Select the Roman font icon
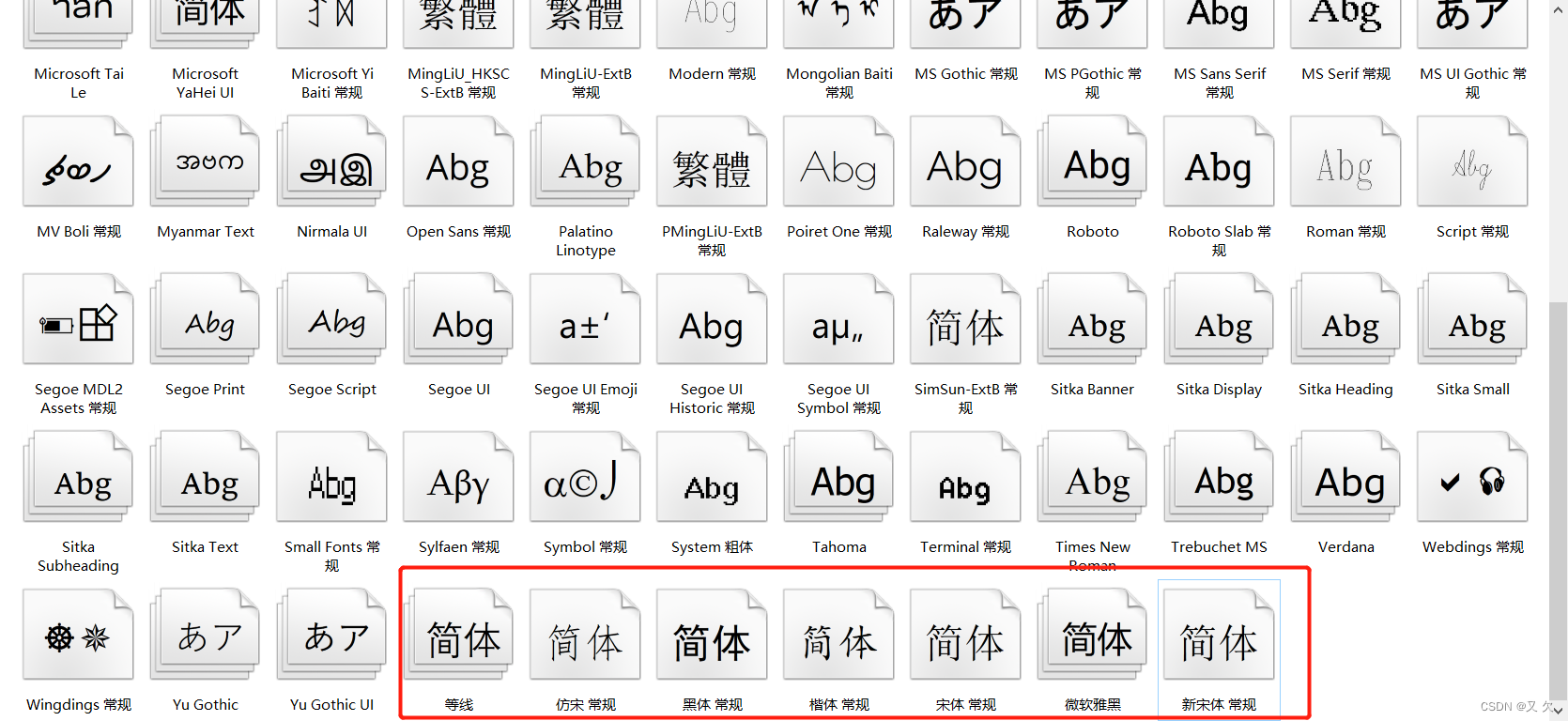1568x721 pixels. pyautogui.click(x=1345, y=161)
